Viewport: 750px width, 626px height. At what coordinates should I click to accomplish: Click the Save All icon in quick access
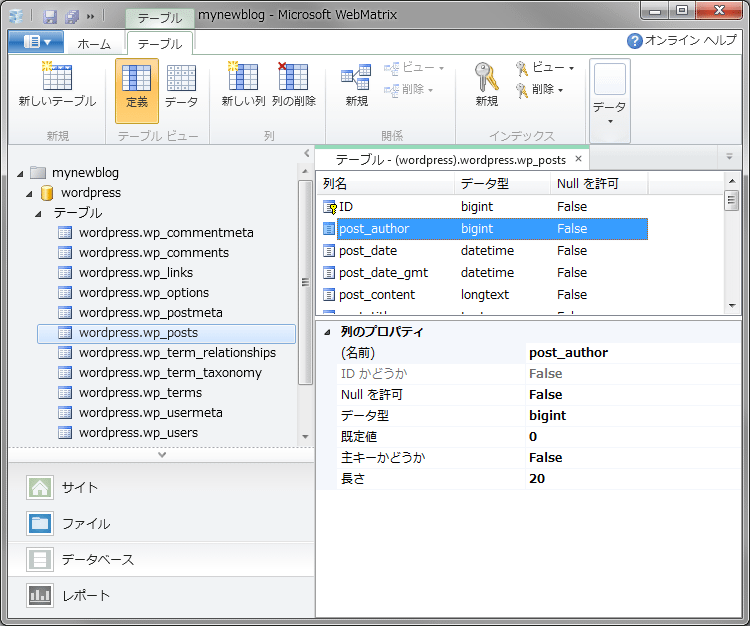[72, 17]
